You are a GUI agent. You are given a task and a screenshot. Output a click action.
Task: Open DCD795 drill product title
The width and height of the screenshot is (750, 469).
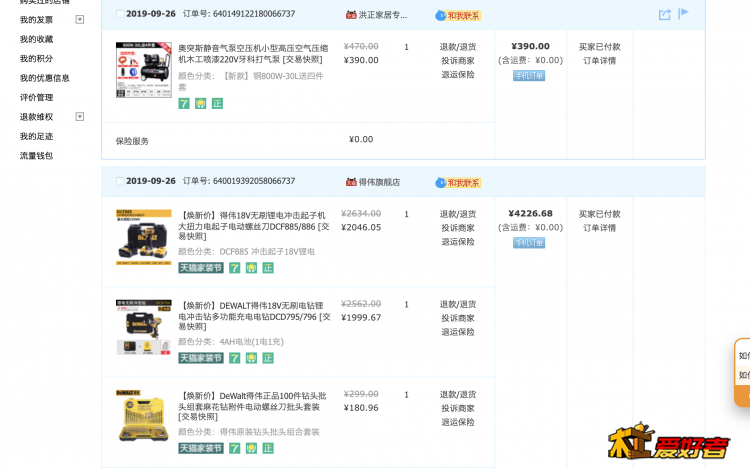254,316
